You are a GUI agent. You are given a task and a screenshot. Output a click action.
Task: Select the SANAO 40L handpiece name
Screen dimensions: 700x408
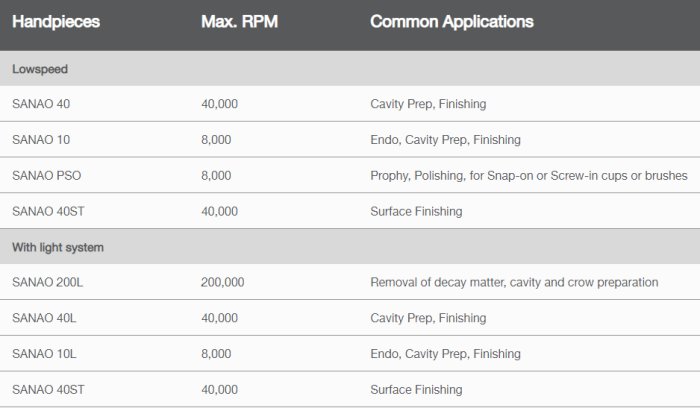44,318
